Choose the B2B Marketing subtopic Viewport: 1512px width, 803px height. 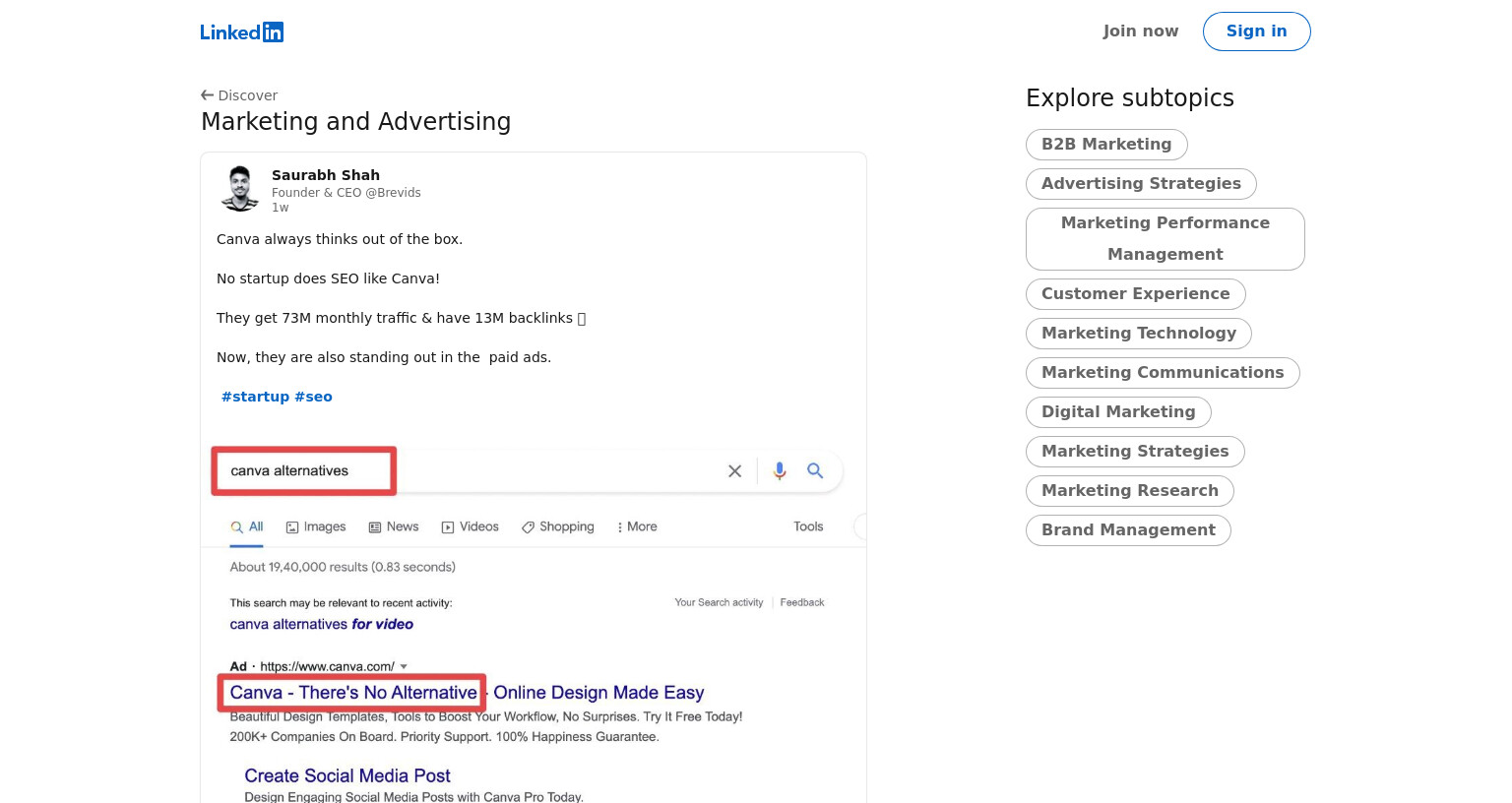pyautogui.click(x=1106, y=145)
